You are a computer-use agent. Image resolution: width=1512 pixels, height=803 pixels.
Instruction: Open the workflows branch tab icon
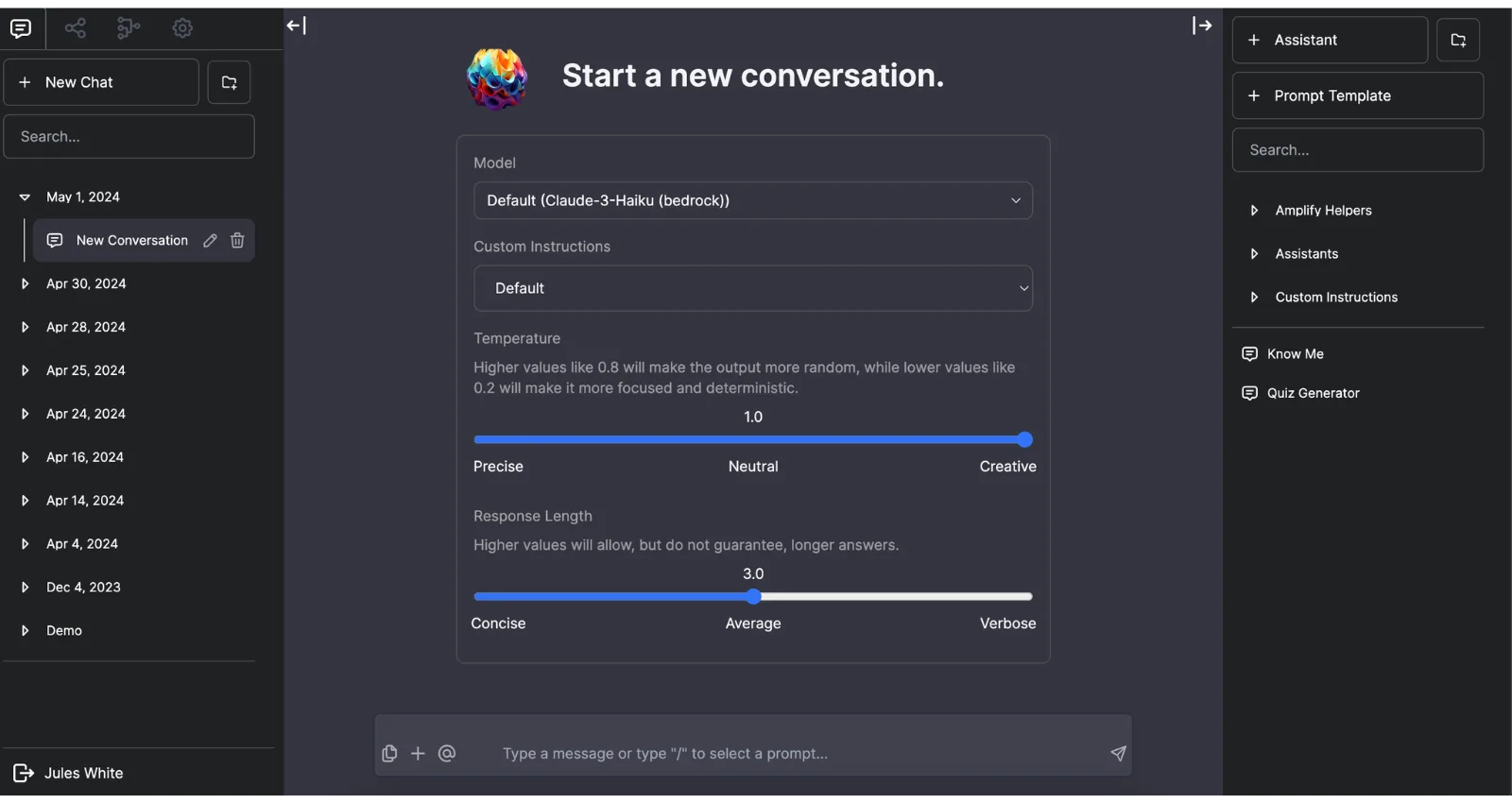click(129, 28)
